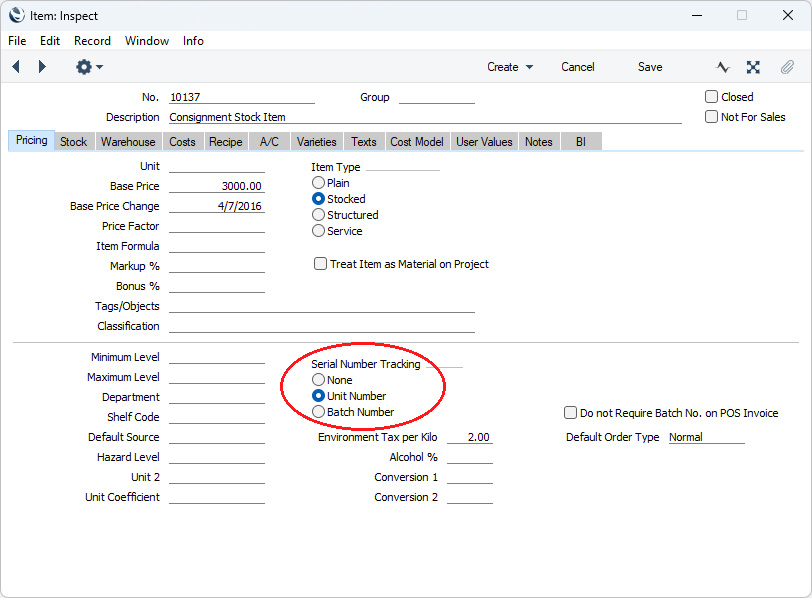The width and height of the screenshot is (812, 598).
Task: Open the workflow activity icon
Action: [x=723, y=67]
